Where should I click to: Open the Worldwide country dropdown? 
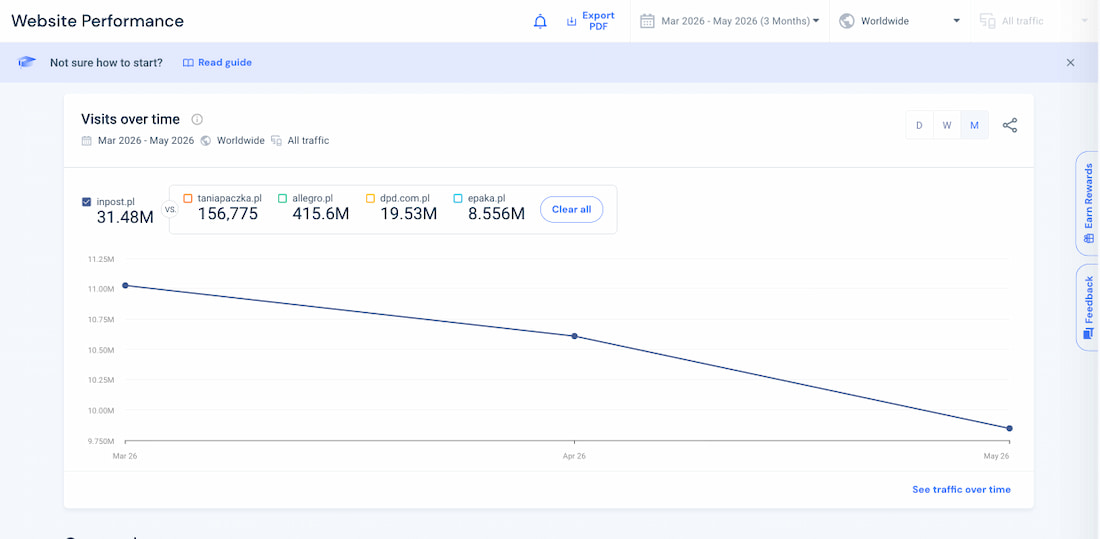point(900,21)
